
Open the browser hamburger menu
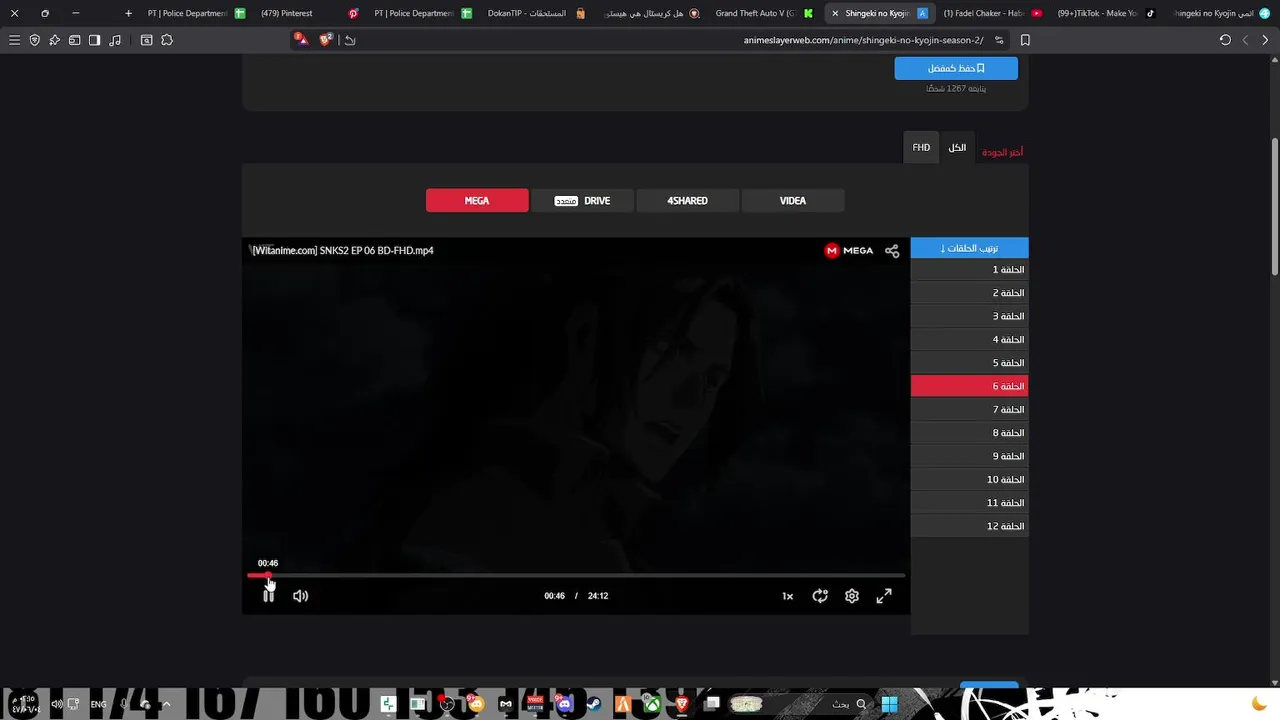[14, 40]
